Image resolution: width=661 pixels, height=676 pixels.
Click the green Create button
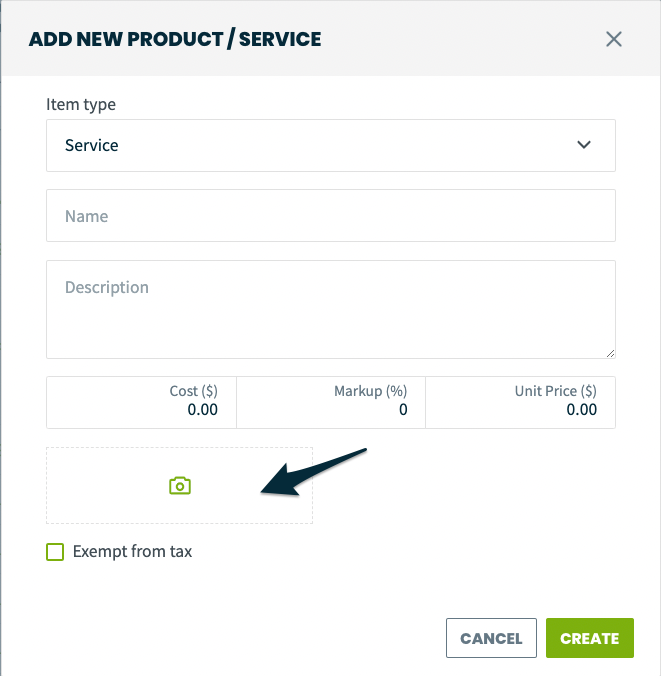point(589,638)
